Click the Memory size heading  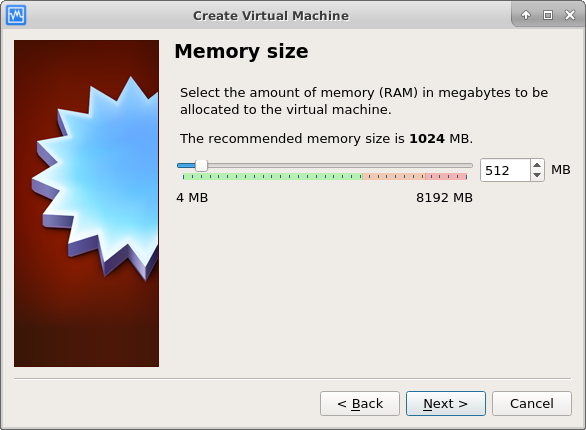coord(241,52)
